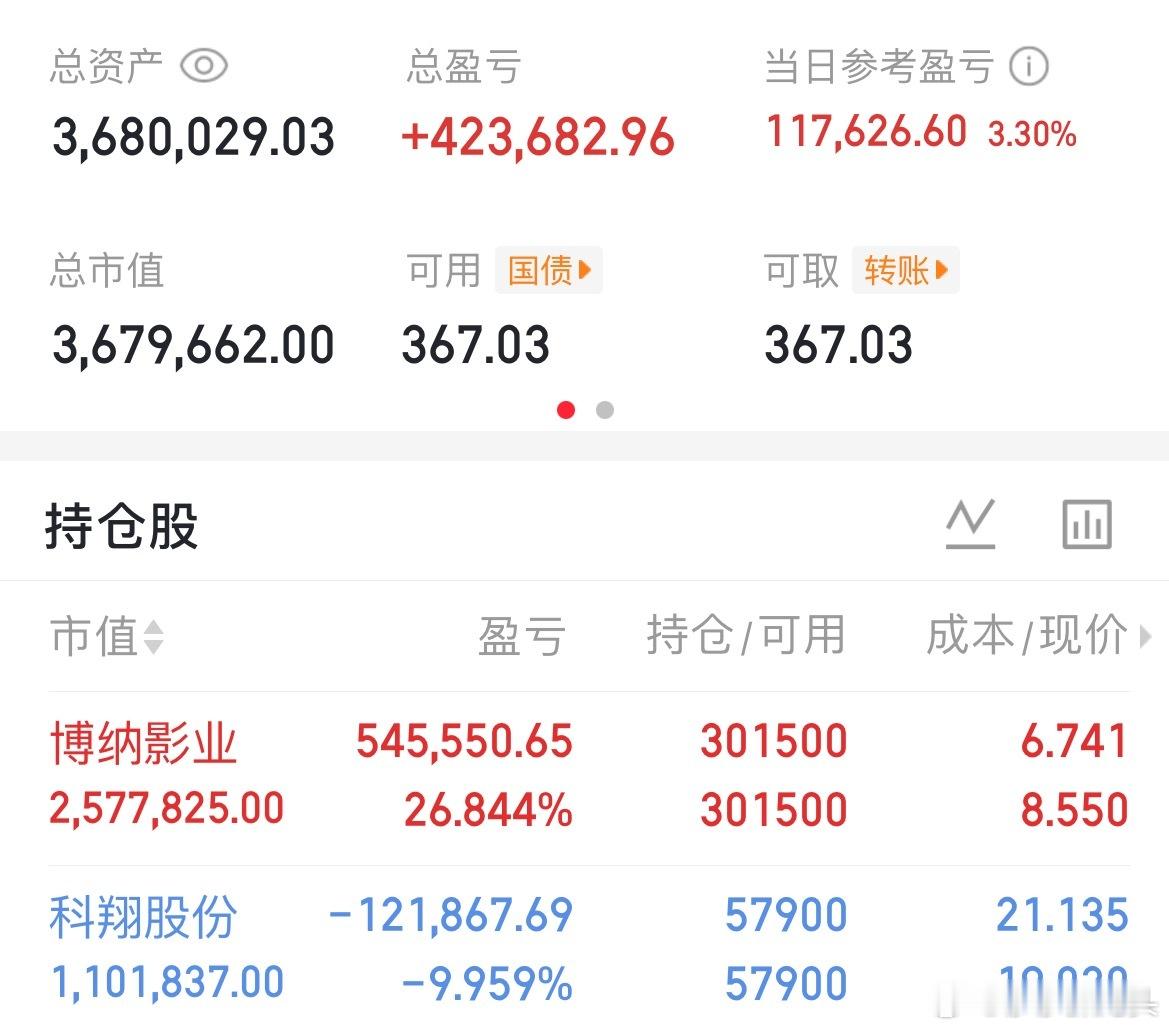
Task: Expand the 转账 quick entry
Action: point(906,270)
